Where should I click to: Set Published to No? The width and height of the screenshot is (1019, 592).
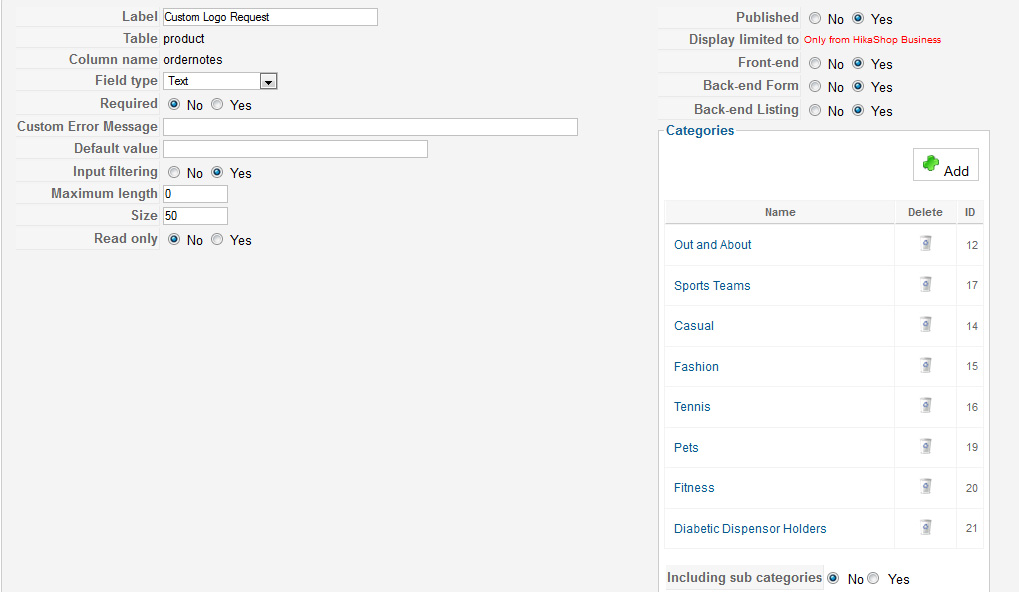[815, 18]
